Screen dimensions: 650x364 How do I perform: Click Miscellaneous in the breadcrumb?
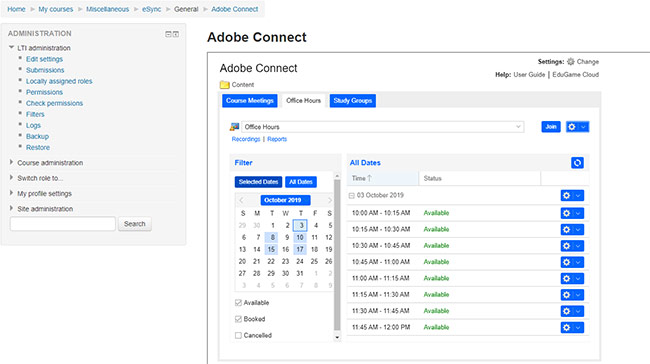point(107,9)
